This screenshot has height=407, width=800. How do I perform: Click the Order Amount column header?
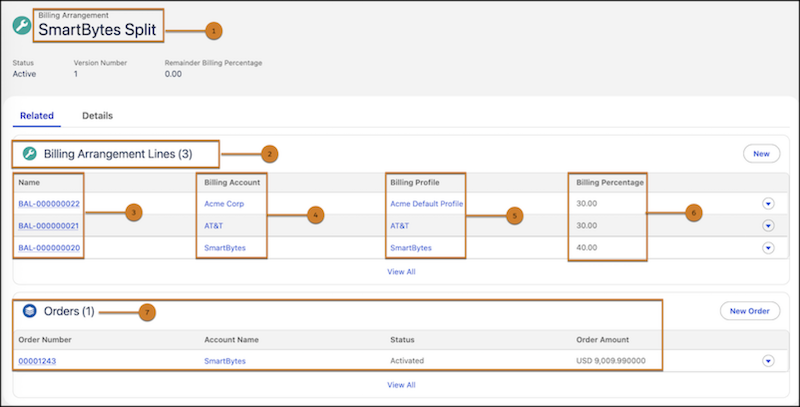pos(603,340)
